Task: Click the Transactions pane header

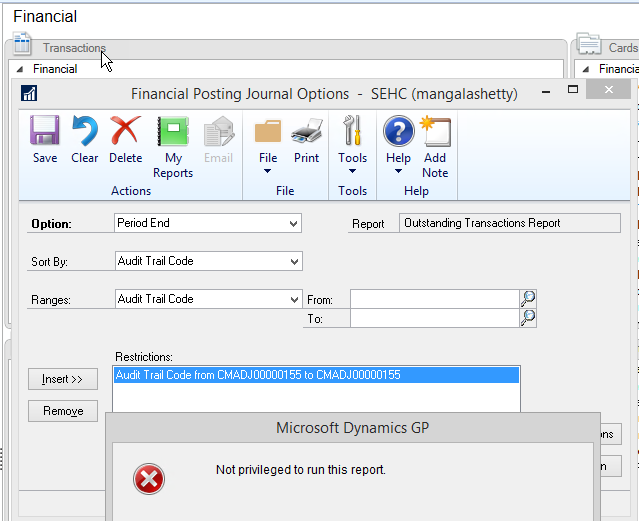Action: click(74, 48)
